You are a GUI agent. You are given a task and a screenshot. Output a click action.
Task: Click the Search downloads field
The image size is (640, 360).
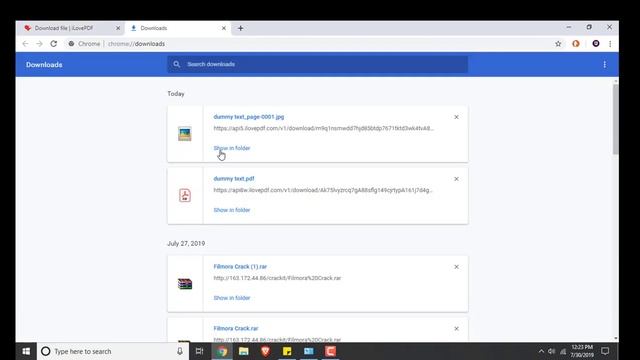pyautogui.click(x=318, y=64)
